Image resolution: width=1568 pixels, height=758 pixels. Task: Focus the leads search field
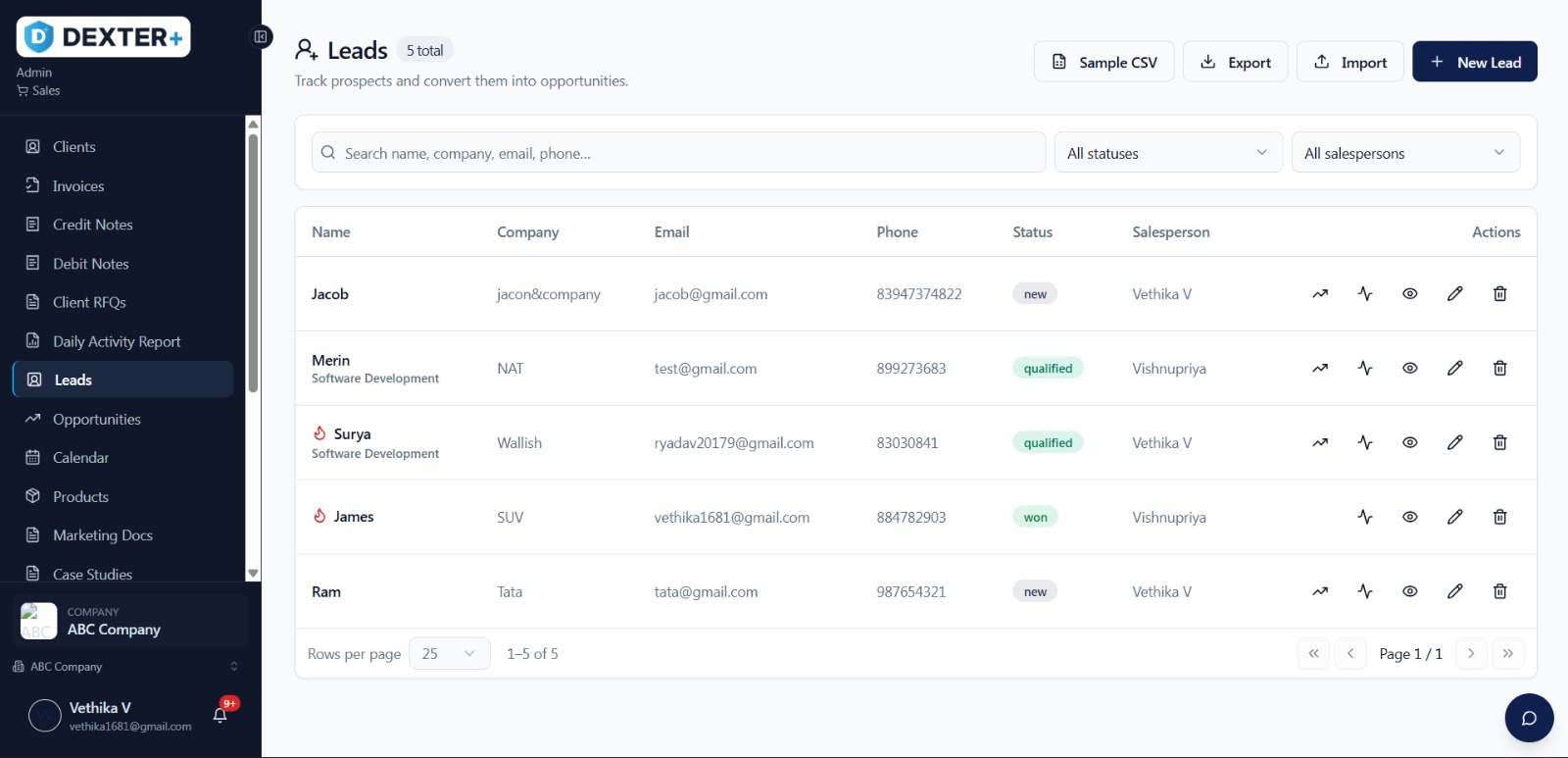[678, 153]
